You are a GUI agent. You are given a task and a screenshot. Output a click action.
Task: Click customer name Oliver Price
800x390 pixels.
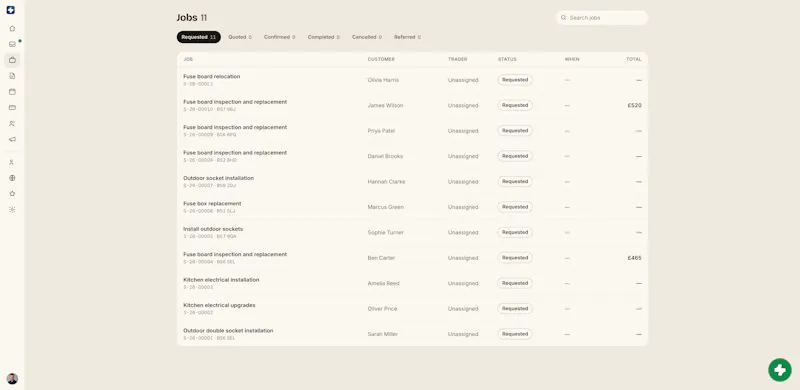382,309
